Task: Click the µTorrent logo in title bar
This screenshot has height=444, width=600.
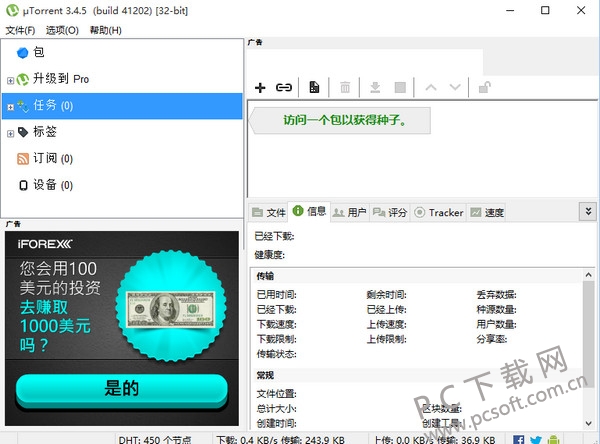Action: pos(12,10)
